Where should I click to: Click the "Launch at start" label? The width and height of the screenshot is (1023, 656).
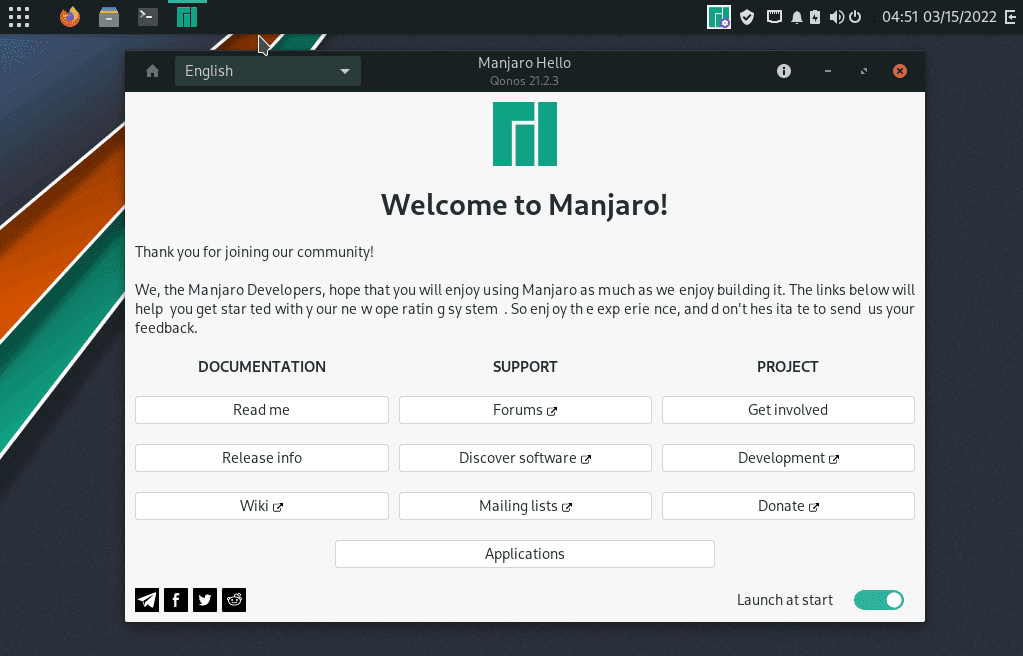(785, 600)
